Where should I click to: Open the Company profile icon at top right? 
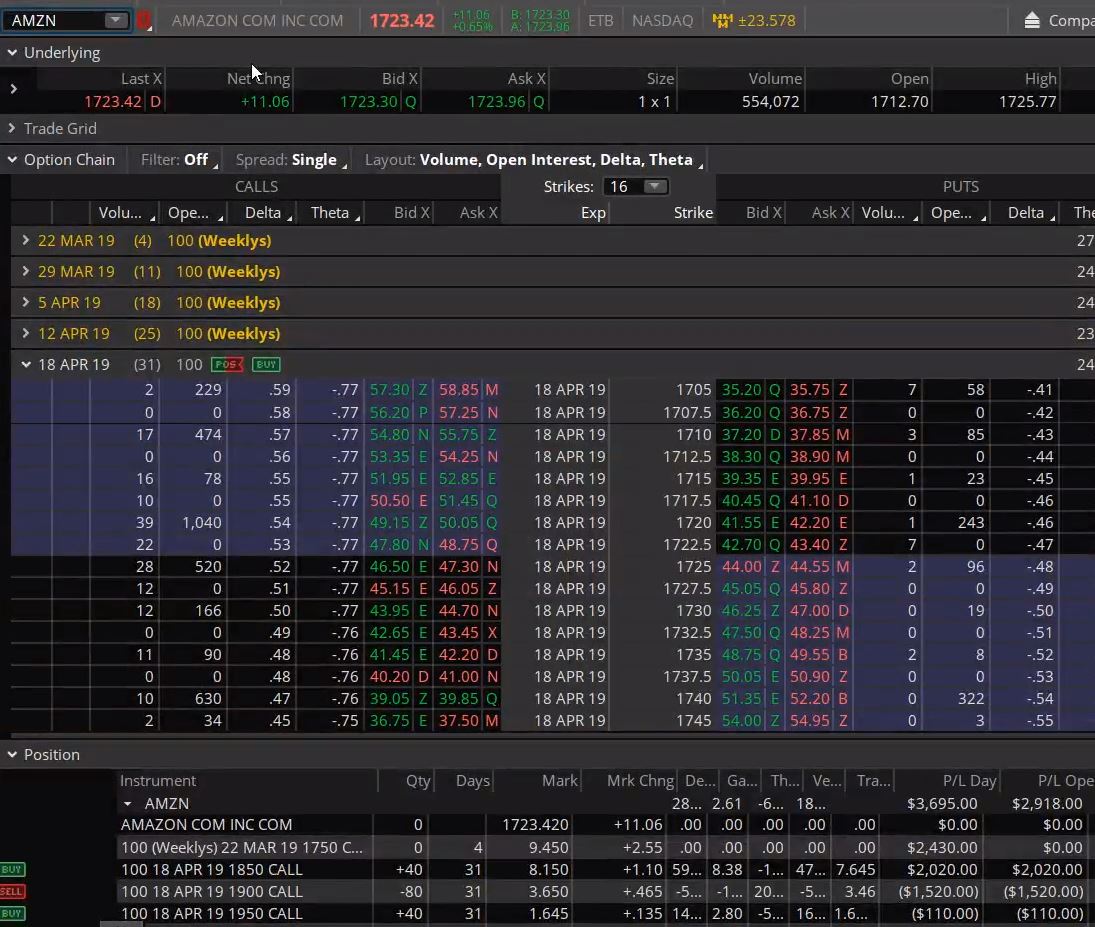tap(1031, 20)
